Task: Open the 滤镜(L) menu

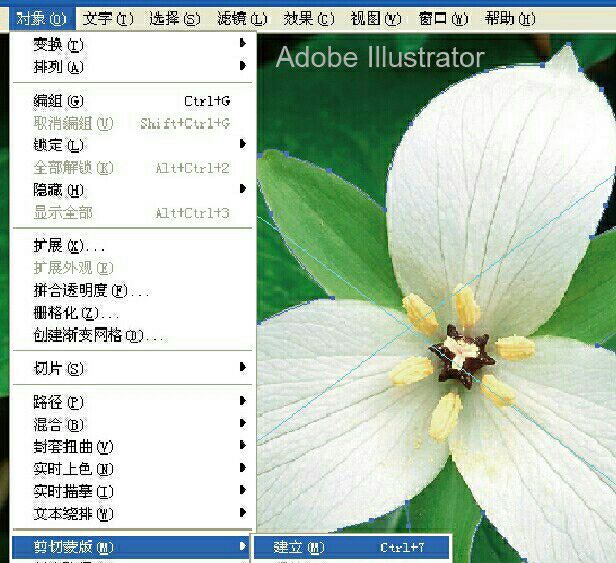Action: click(x=242, y=18)
